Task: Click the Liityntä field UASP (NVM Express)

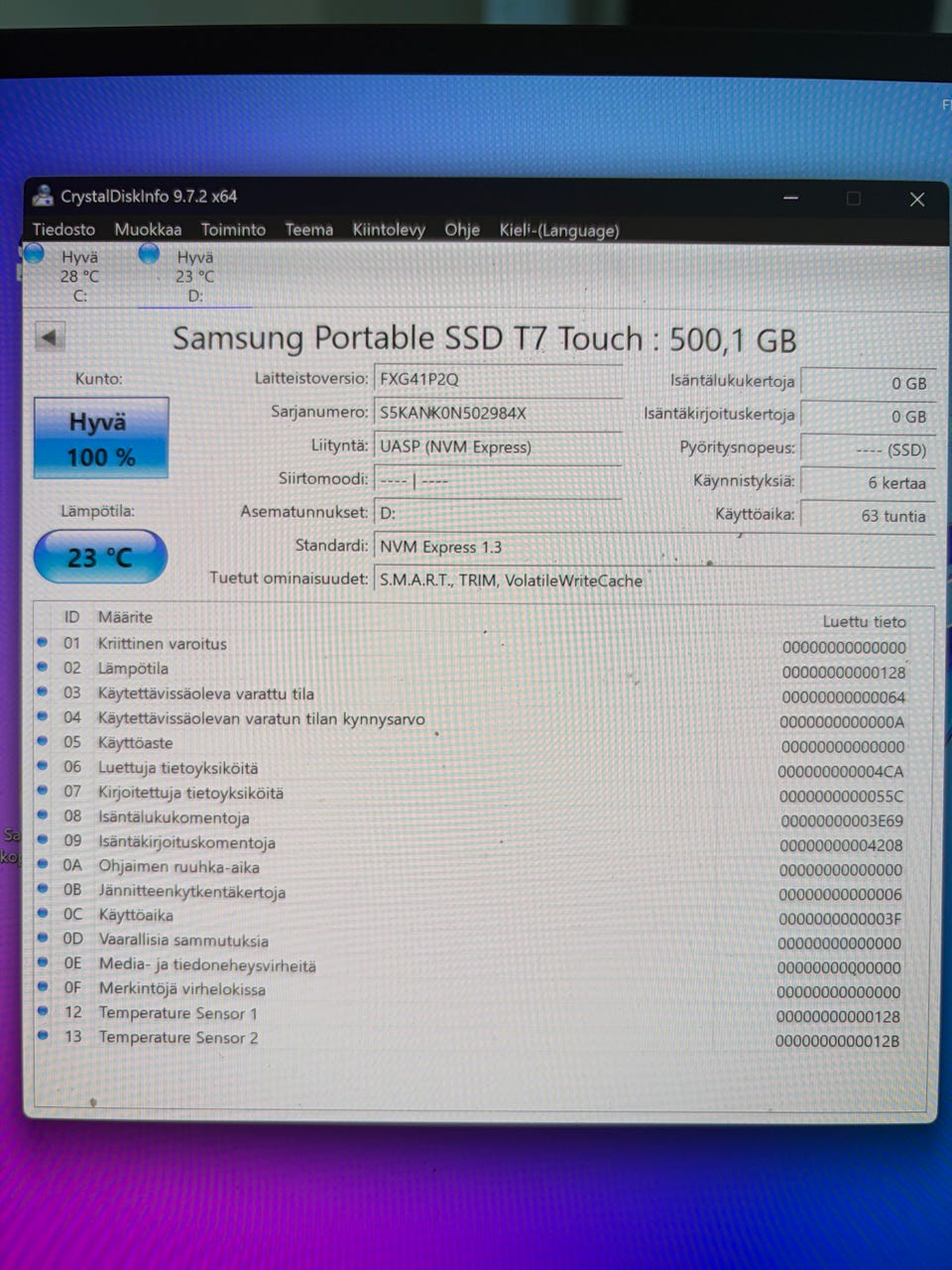Action: [499, 446]
